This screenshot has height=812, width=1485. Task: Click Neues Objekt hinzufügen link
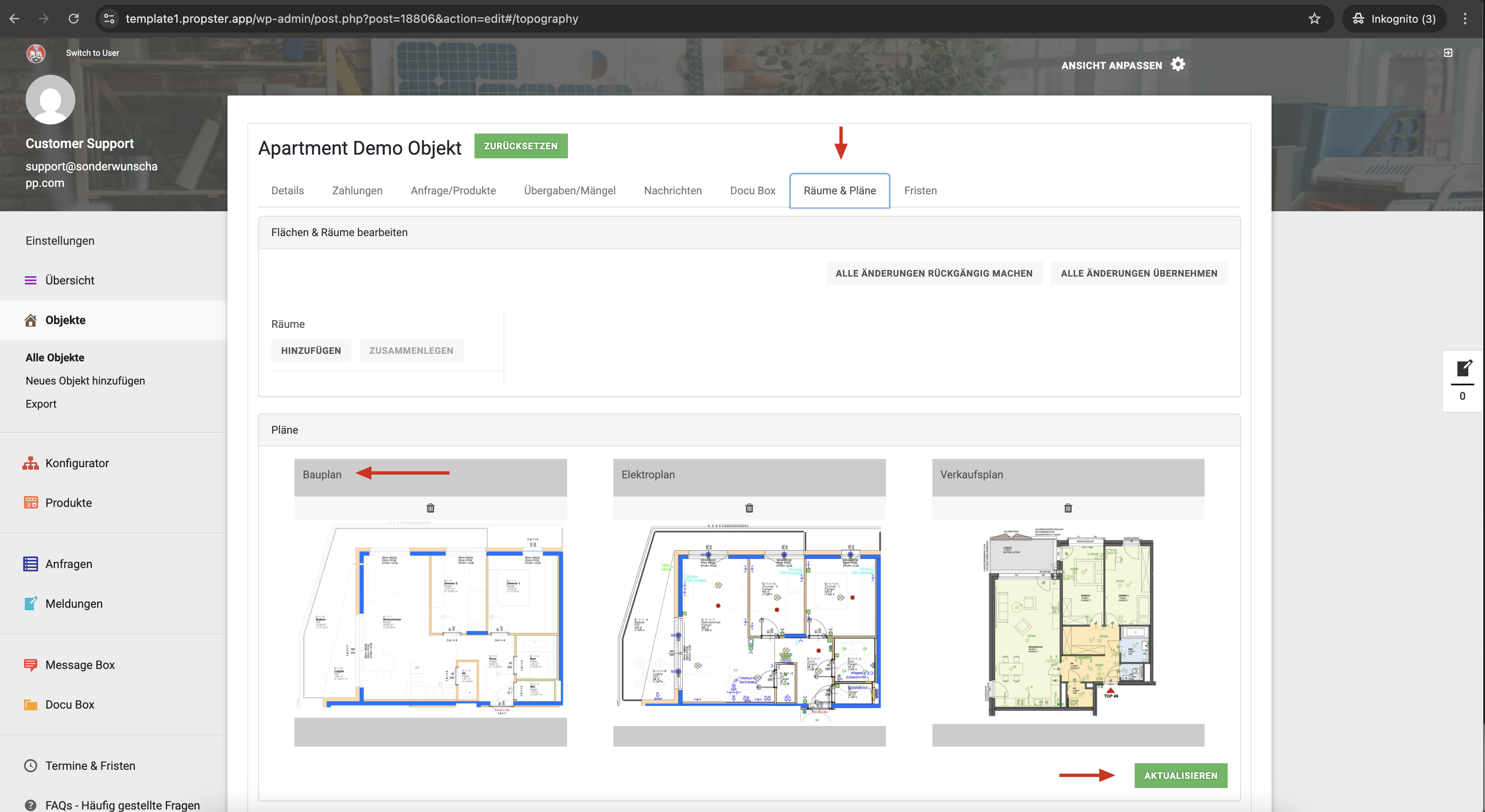(x=85, y=380)
